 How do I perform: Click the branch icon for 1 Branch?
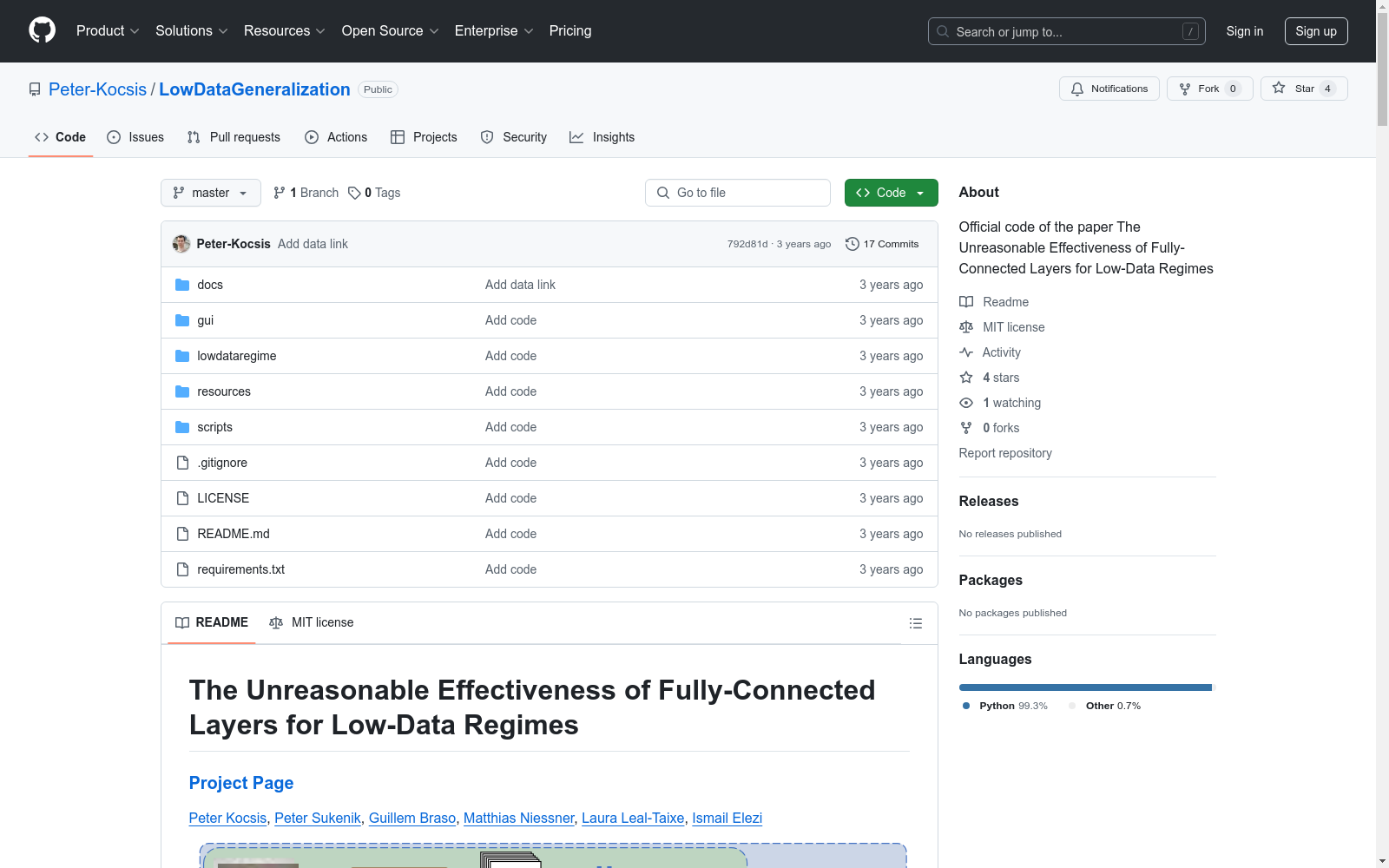pyautogui.click(x=280, y=193)
